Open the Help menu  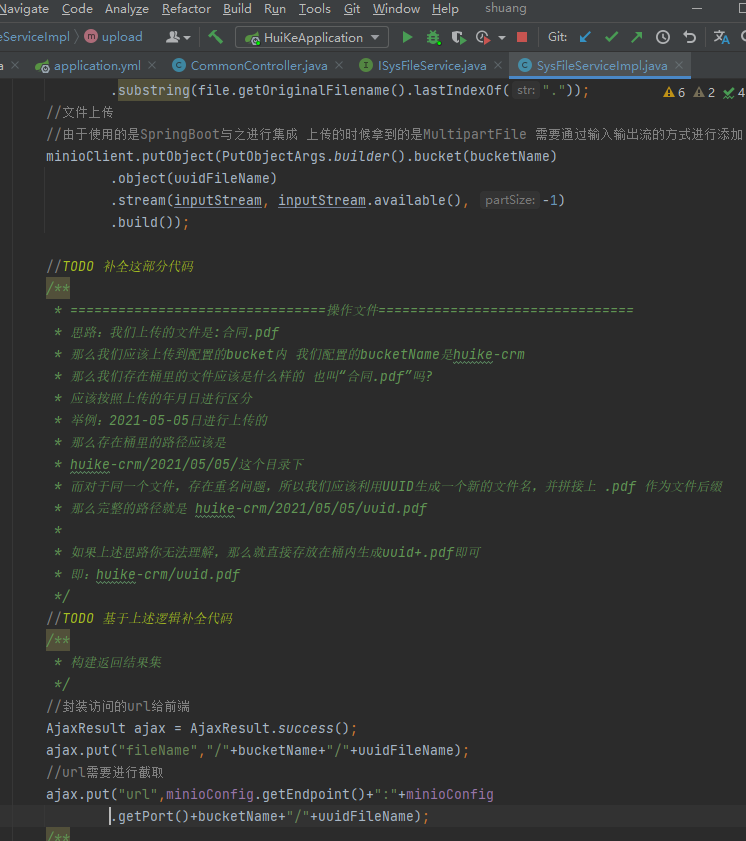[x=445, y=9]
